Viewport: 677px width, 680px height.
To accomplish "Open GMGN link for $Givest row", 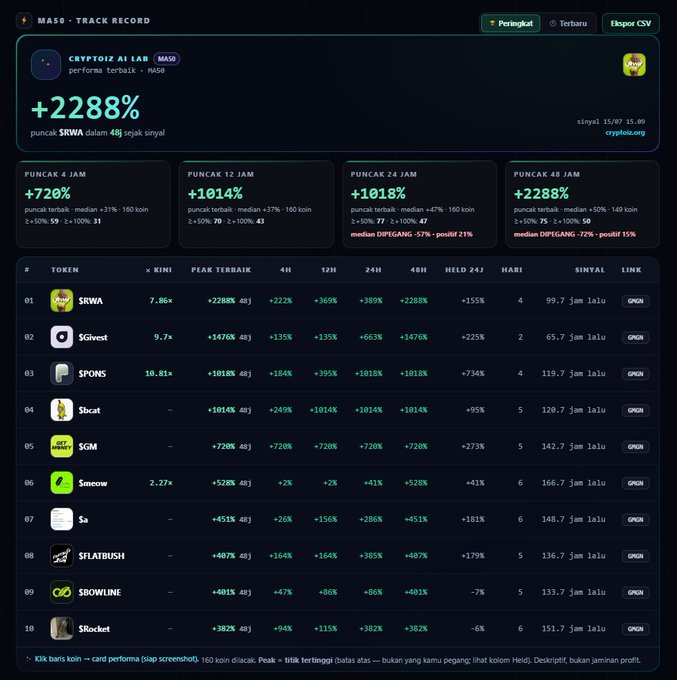I will click(635, 337).
